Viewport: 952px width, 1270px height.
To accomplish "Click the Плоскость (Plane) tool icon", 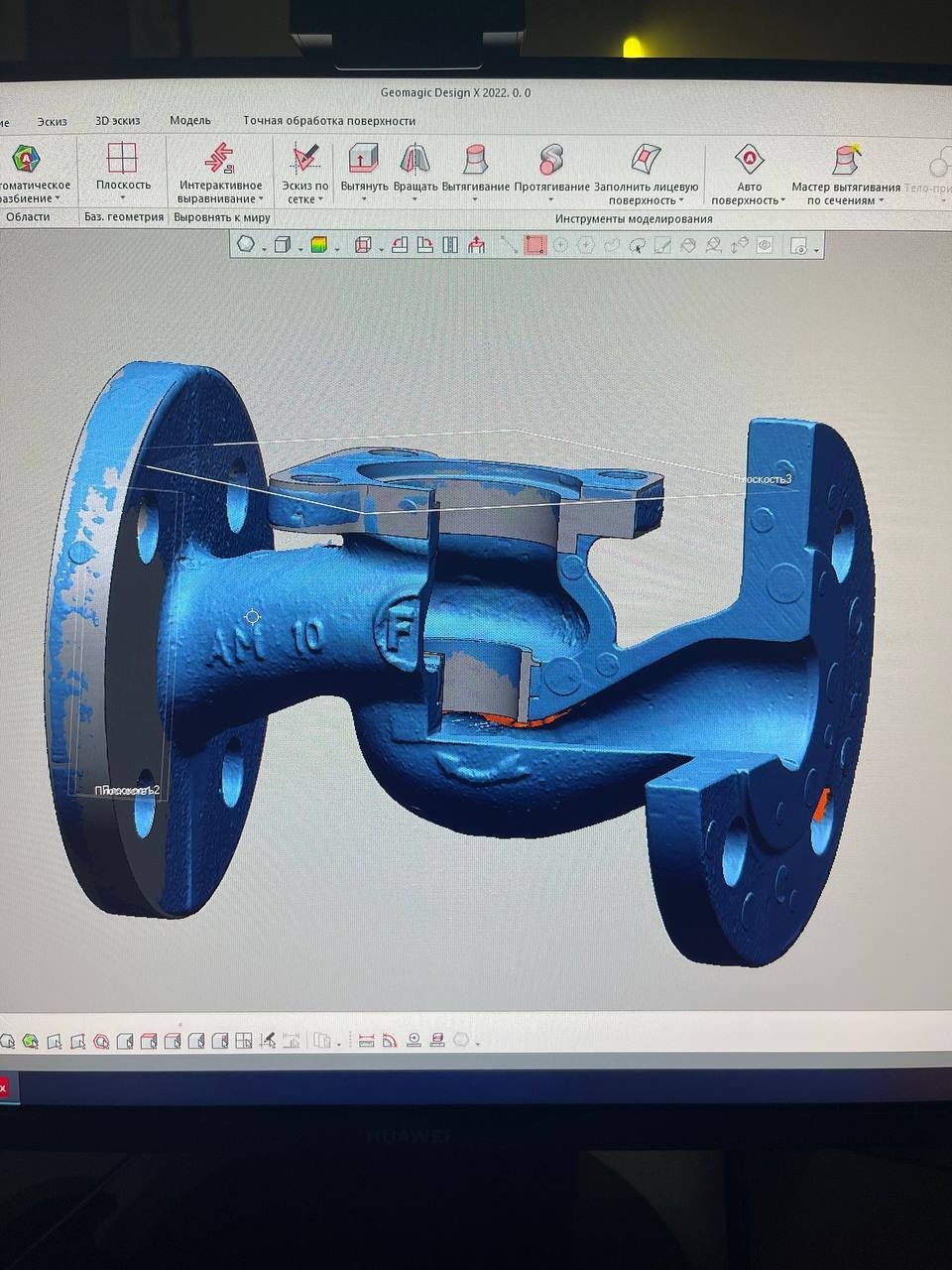I will (122, 159).
